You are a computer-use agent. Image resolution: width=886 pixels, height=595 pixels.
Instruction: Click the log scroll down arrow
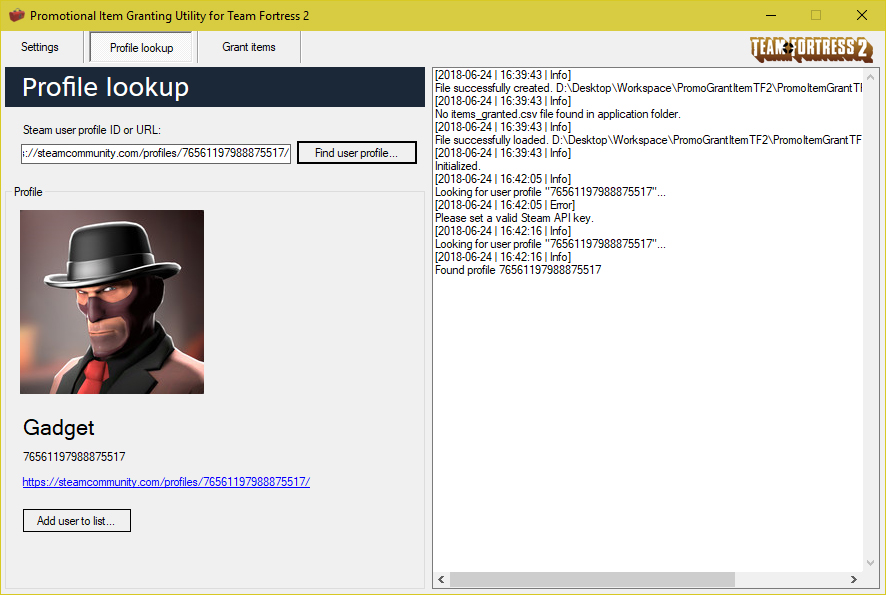click(870, 563)
